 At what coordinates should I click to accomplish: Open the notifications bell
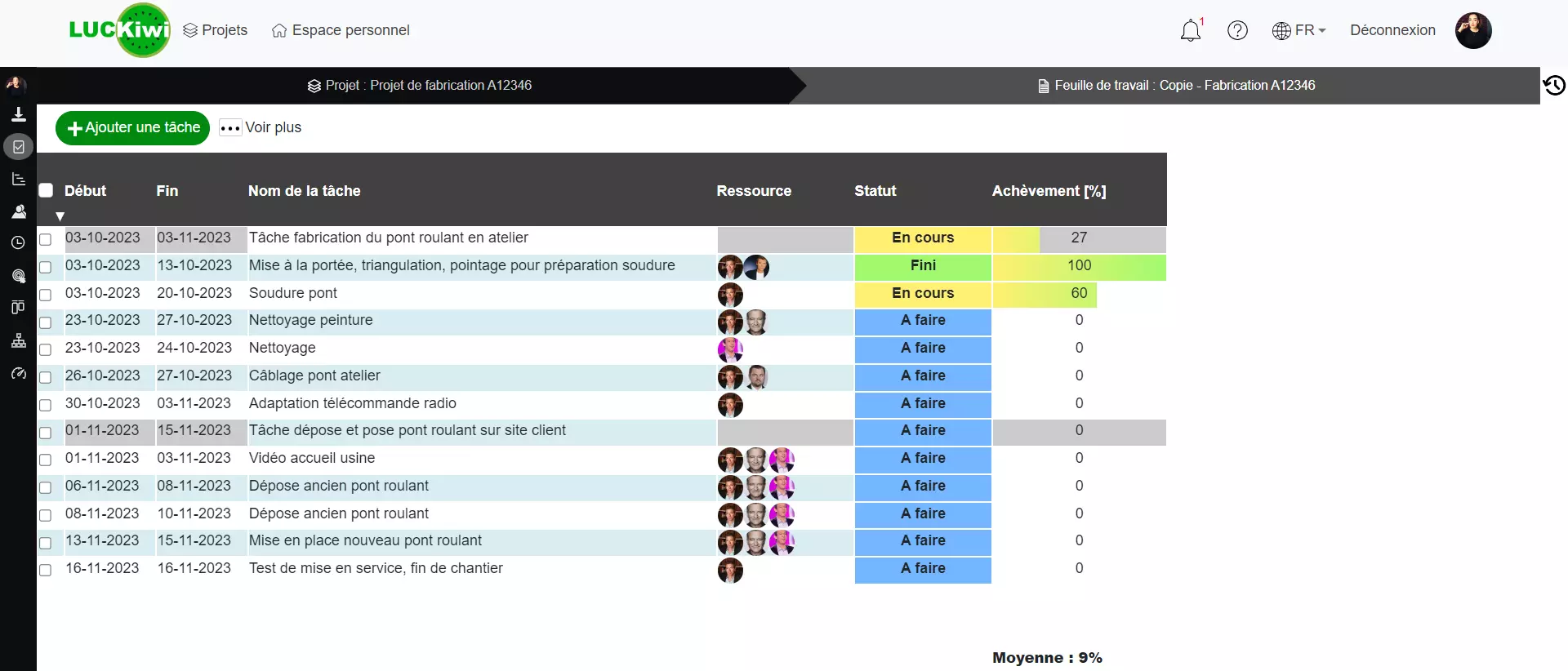click(x=1191, y=31)
